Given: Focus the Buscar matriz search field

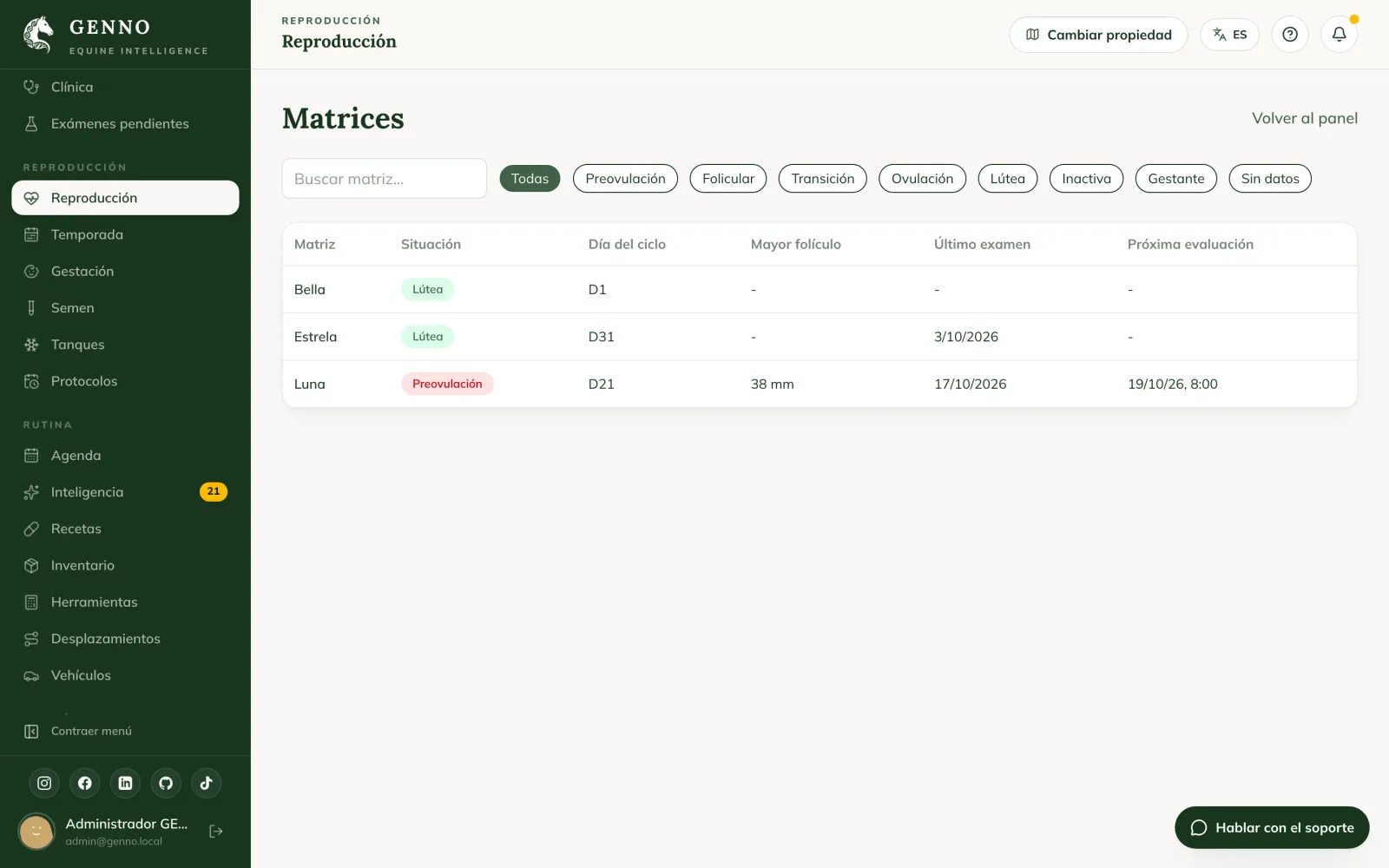Looking at the screenshot, I should point(384,179).
